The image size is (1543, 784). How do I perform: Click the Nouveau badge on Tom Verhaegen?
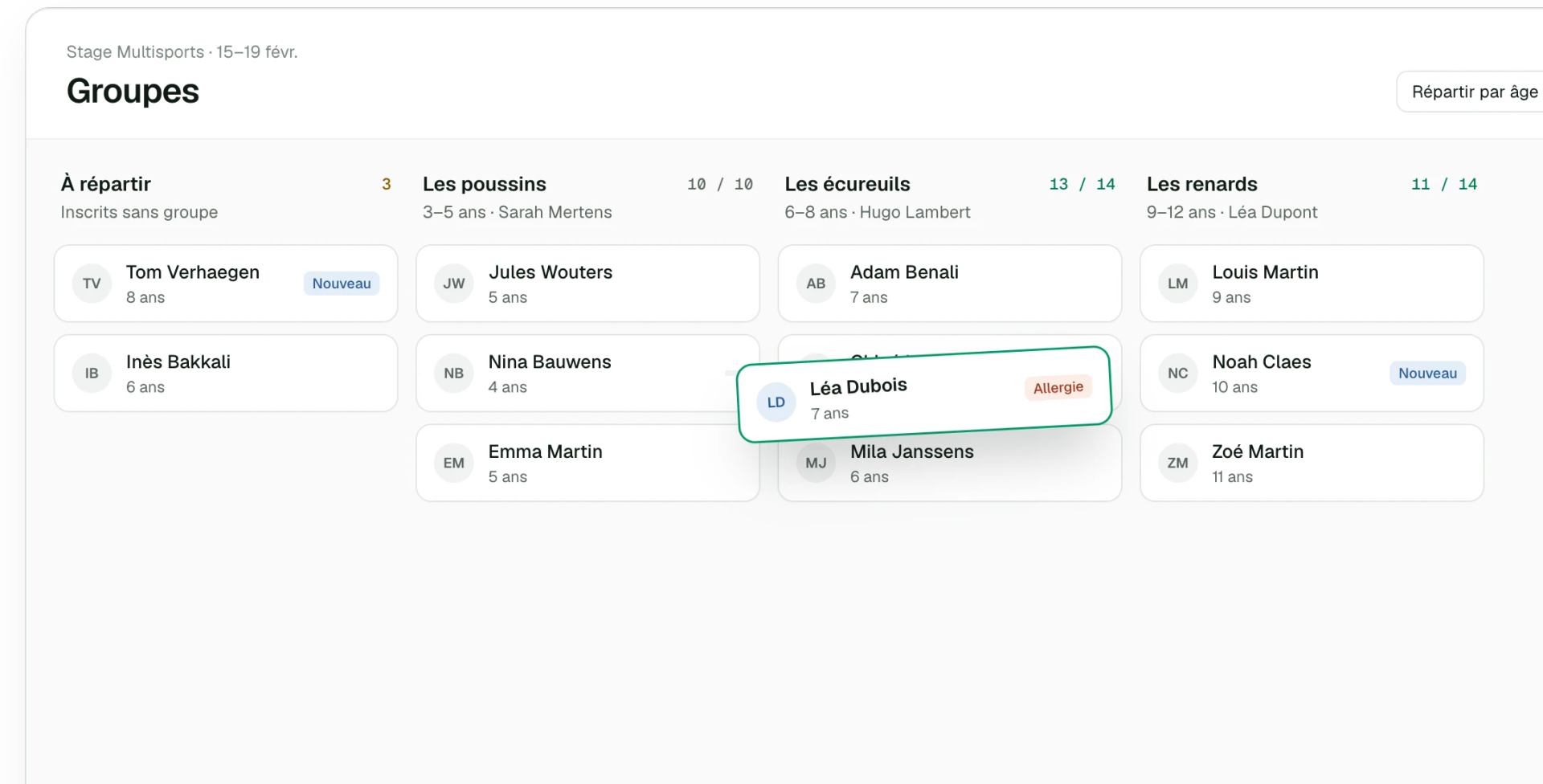[342, 284]
